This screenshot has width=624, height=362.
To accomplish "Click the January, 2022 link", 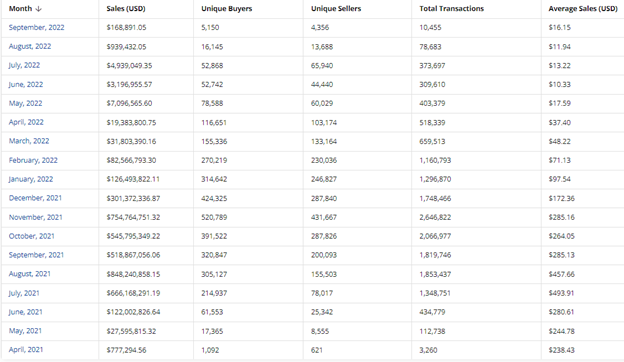I will coord(31,179).
